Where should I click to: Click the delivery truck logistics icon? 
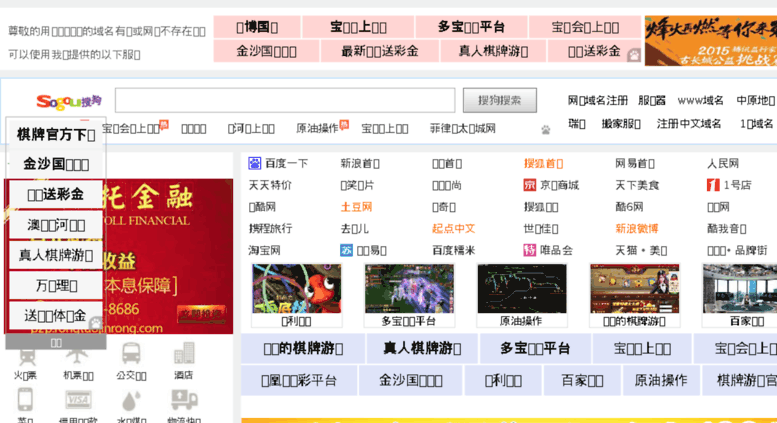point(184,400)
